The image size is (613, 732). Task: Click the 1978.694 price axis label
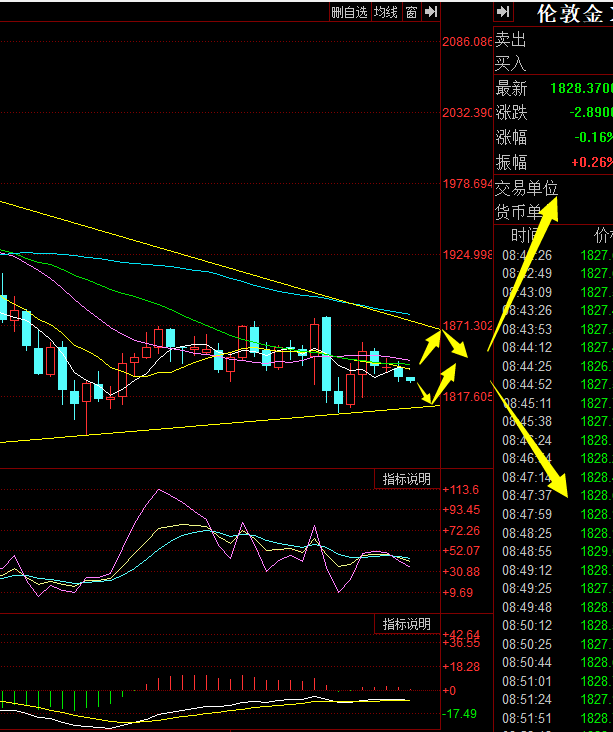467,184
